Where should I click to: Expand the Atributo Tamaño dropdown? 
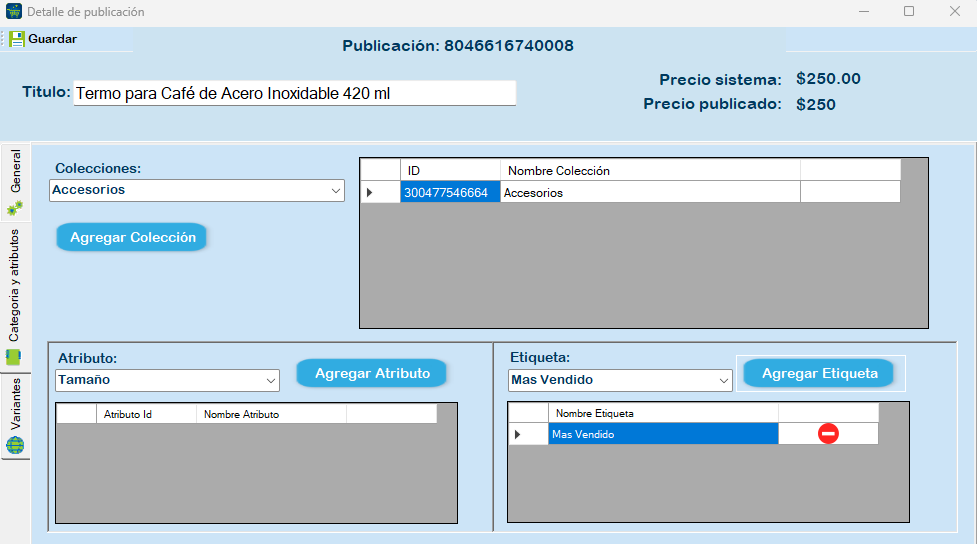270,381
